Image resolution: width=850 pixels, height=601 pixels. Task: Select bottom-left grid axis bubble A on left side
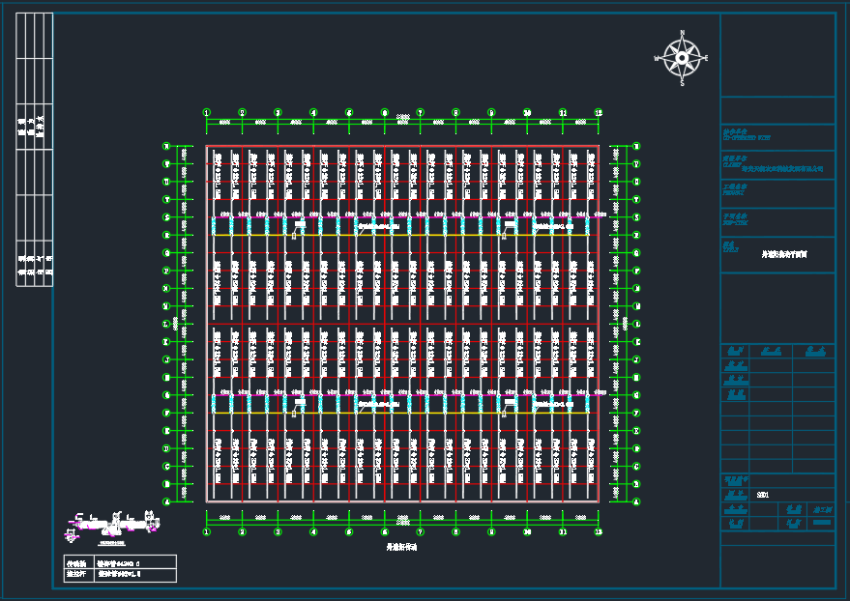(166, 500)
